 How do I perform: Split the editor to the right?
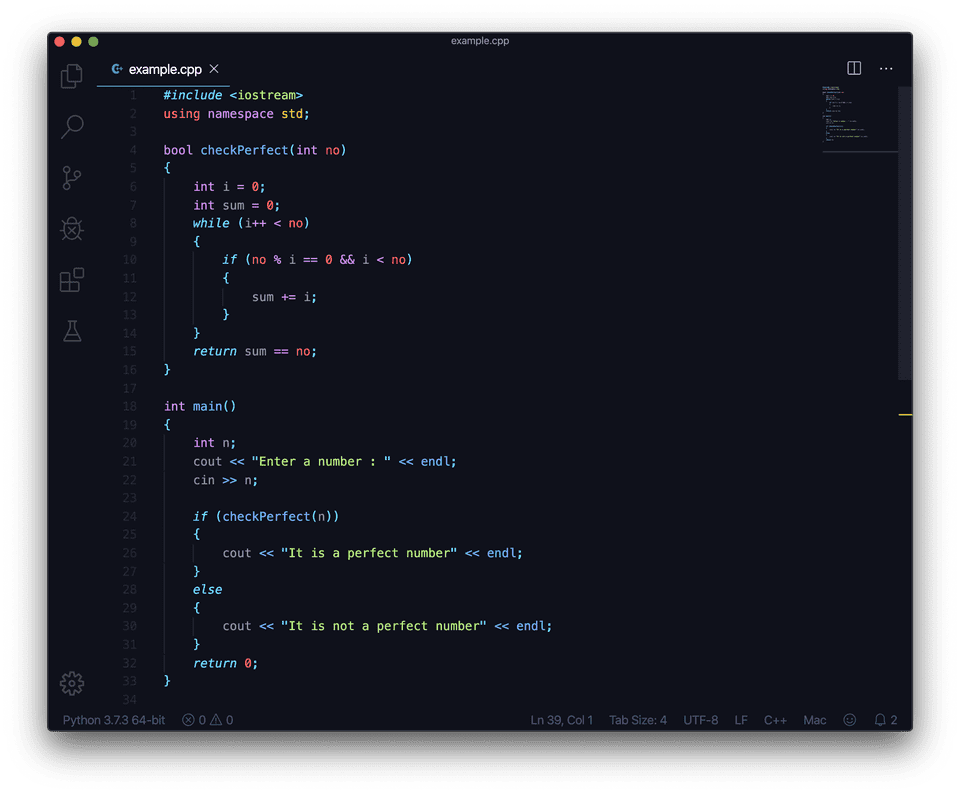853,68
